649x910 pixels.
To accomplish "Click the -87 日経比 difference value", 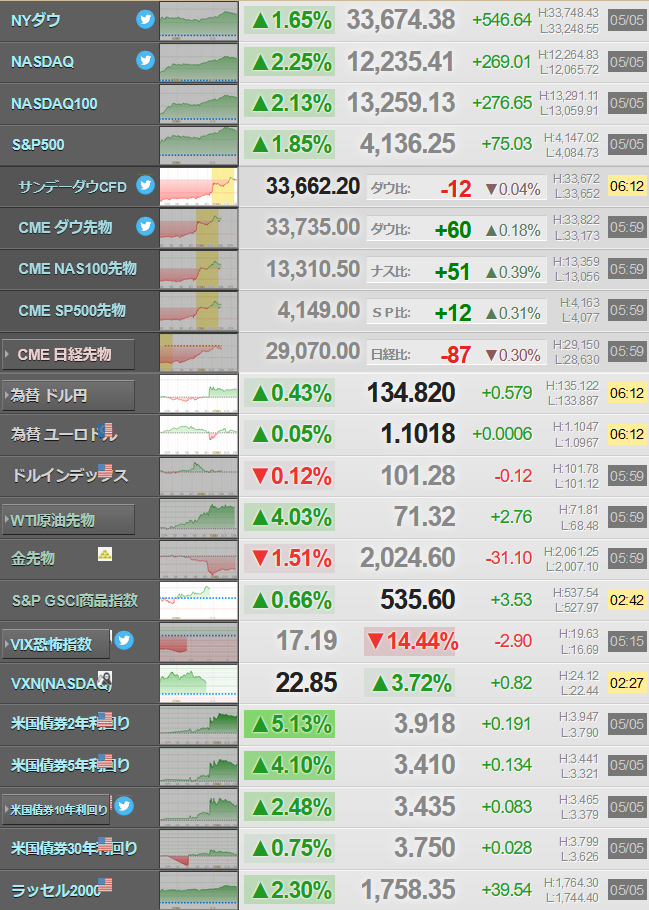I will (x=456, y=355).
